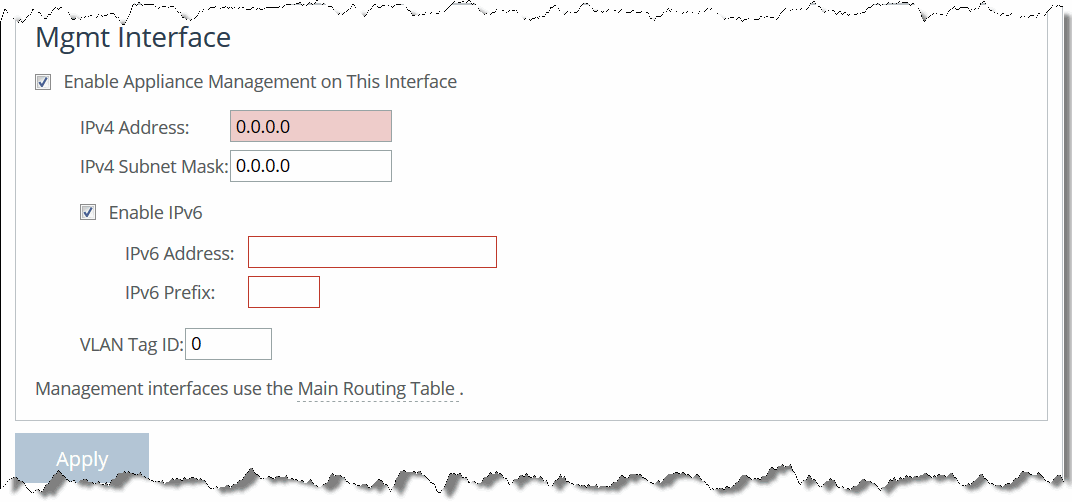The image size is (1072, 502).
Task: Click the 0 value in VLAN Tag ID
Action: (x=196, y=344)
